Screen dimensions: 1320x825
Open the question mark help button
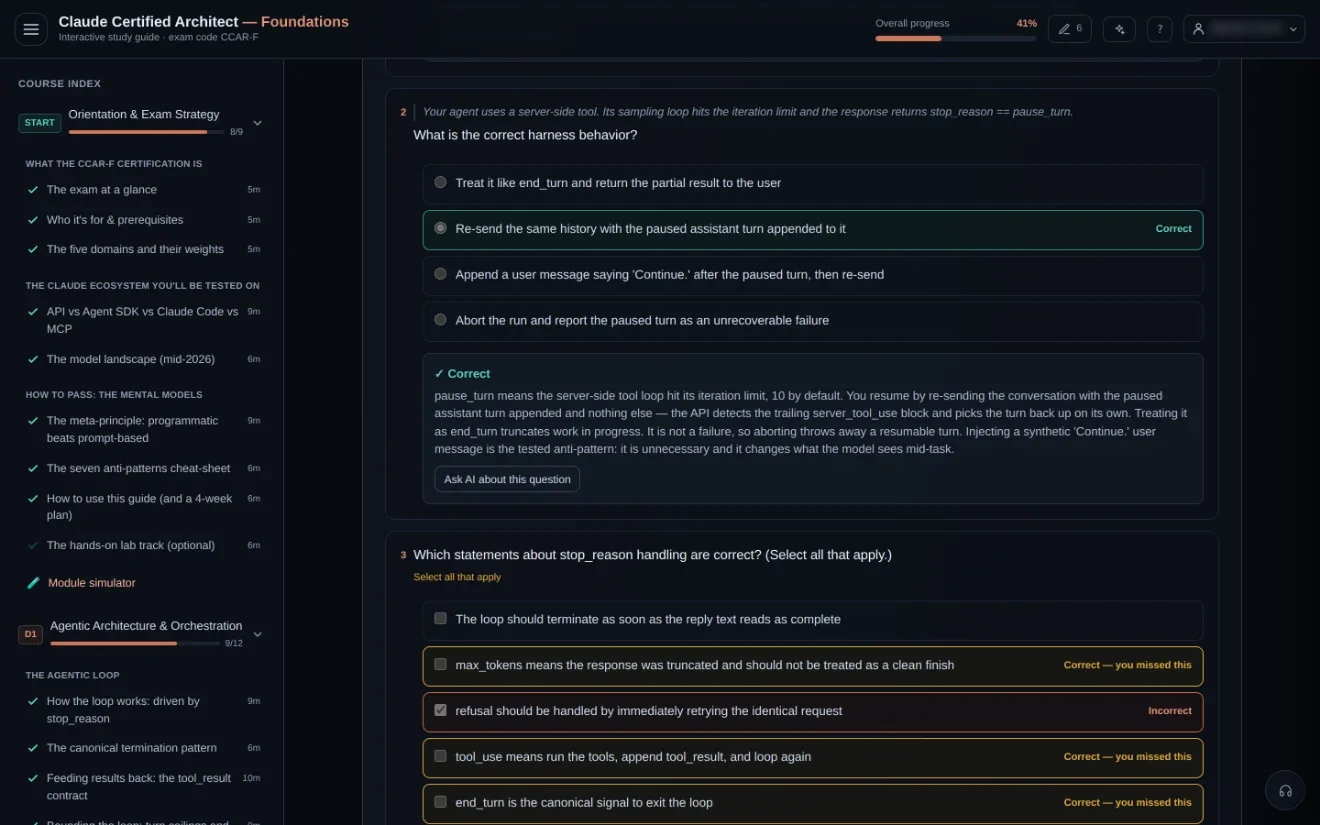click(x=1160, y=29)
